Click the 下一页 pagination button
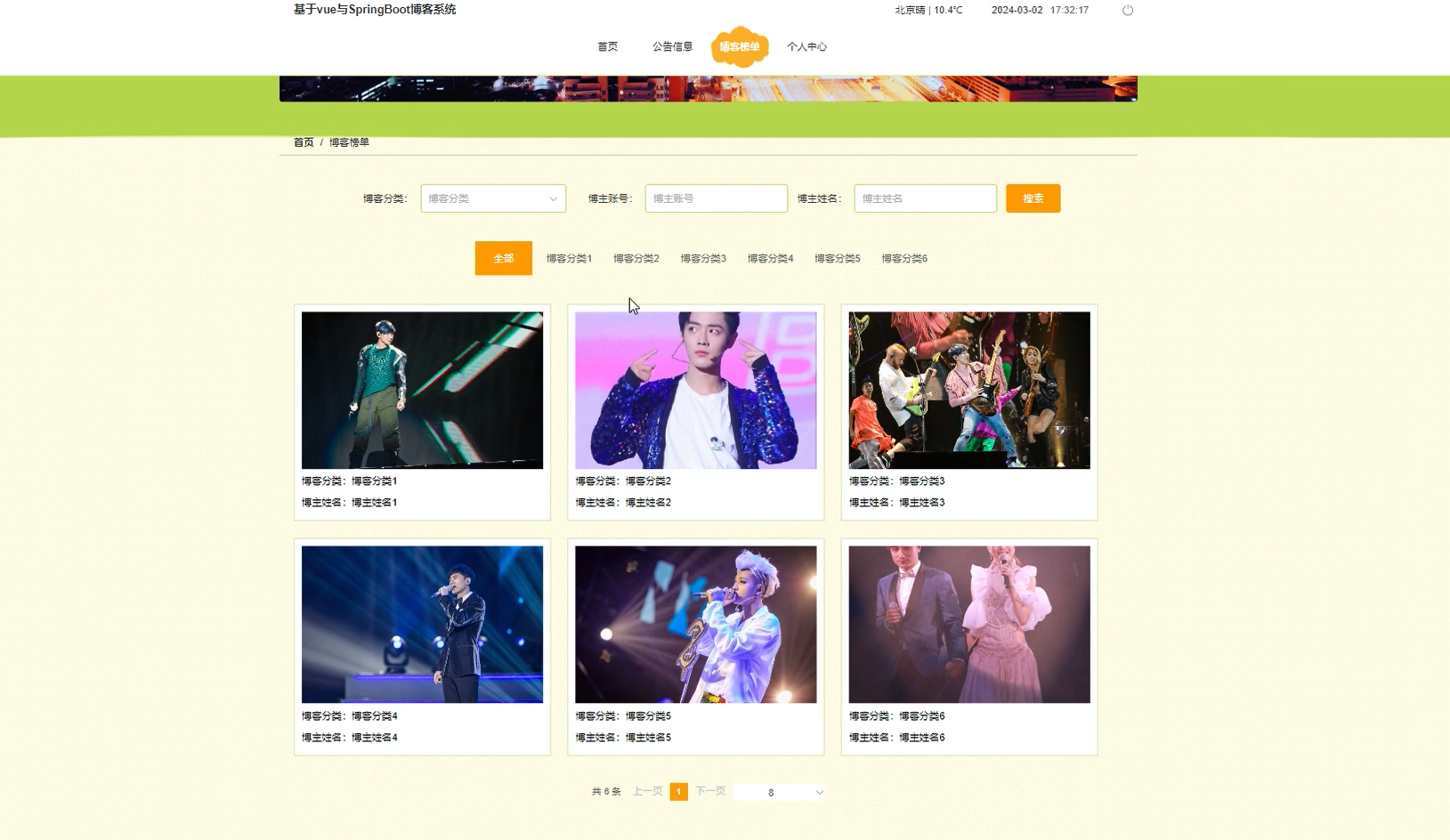Image resolution: width=1450 pixels, height=840 pixels. tap(710, 791)
